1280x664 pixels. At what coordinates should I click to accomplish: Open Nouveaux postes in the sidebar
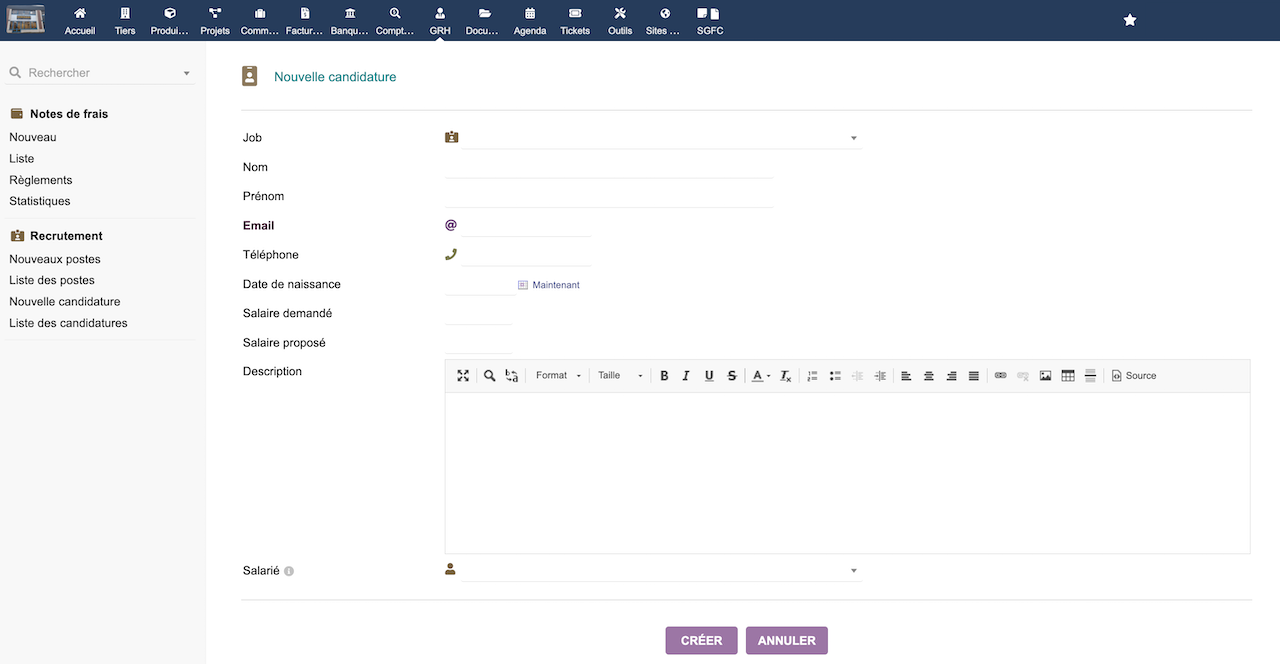pos(55,259)
